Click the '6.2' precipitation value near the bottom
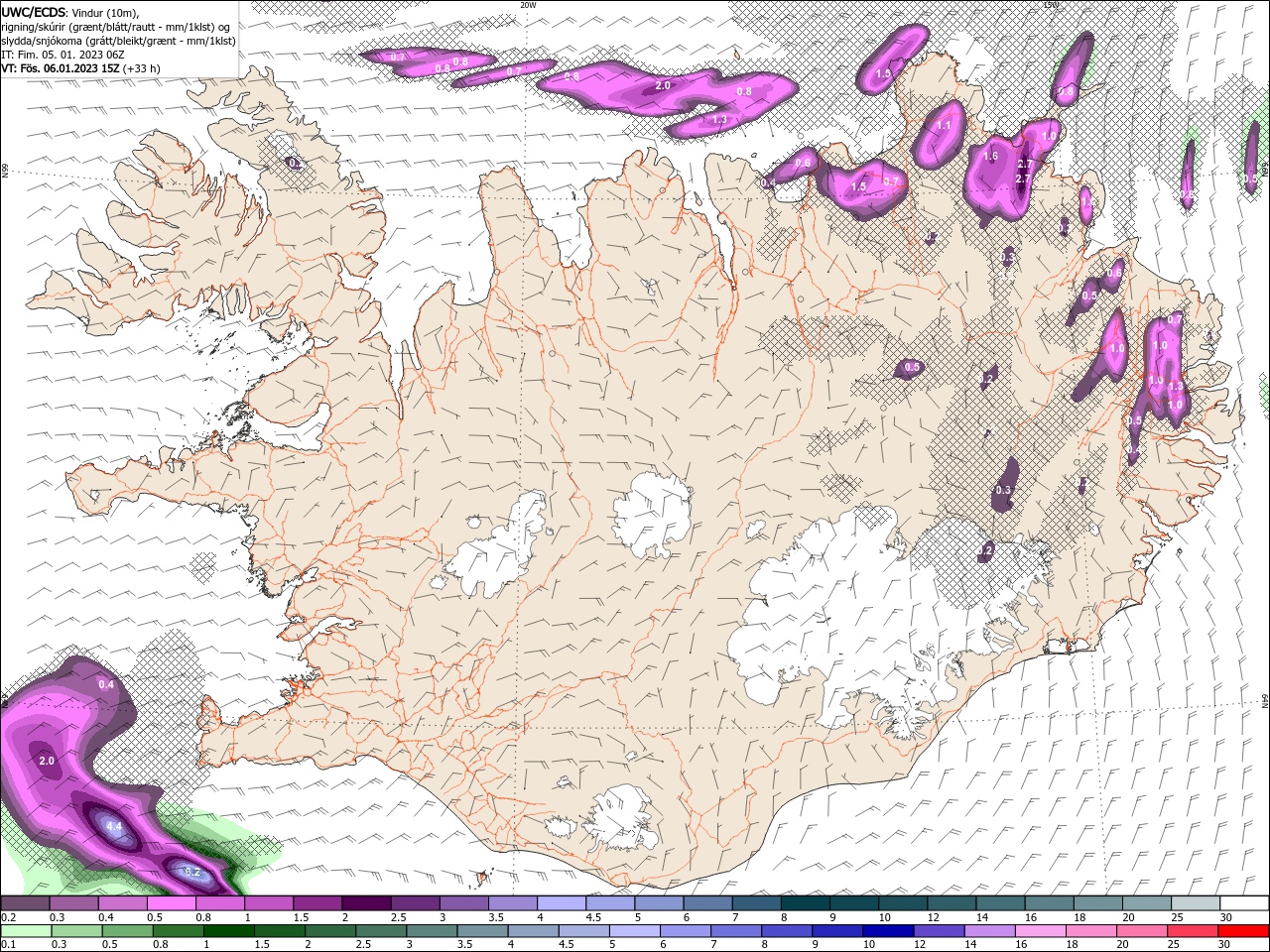This screenshot has height=952, width=1270. coord(191,872)
